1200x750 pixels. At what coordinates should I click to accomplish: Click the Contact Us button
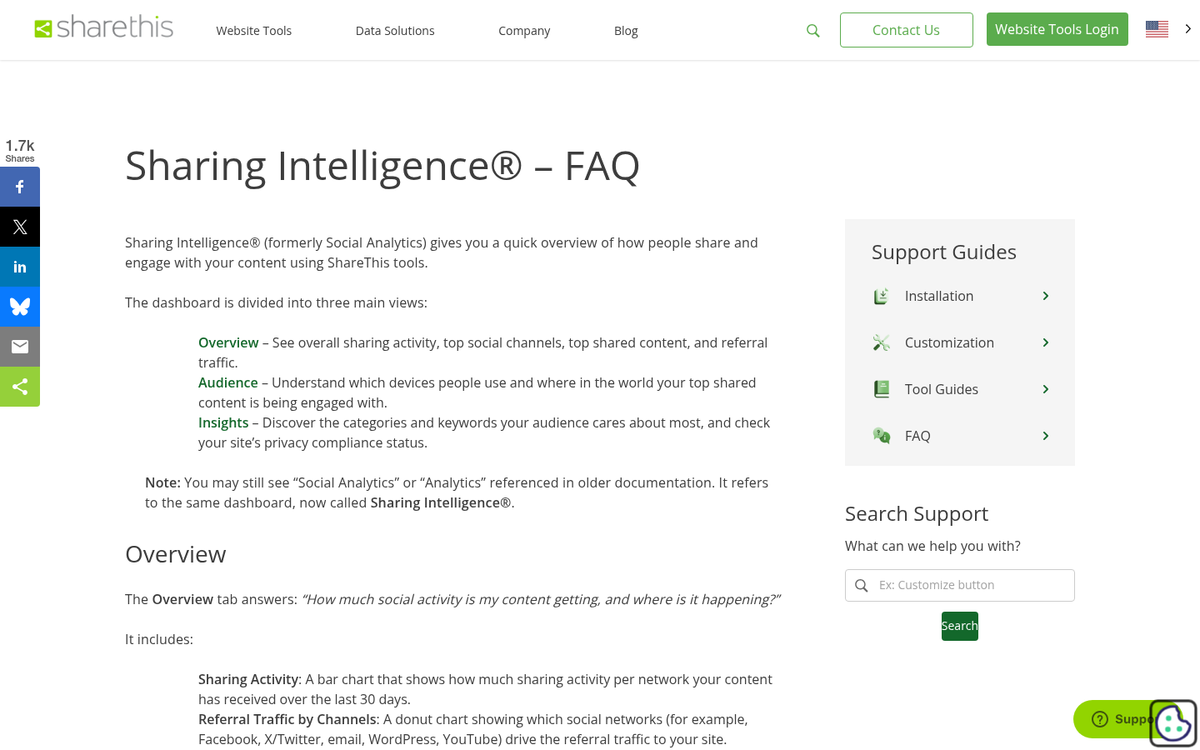[906, 30]
